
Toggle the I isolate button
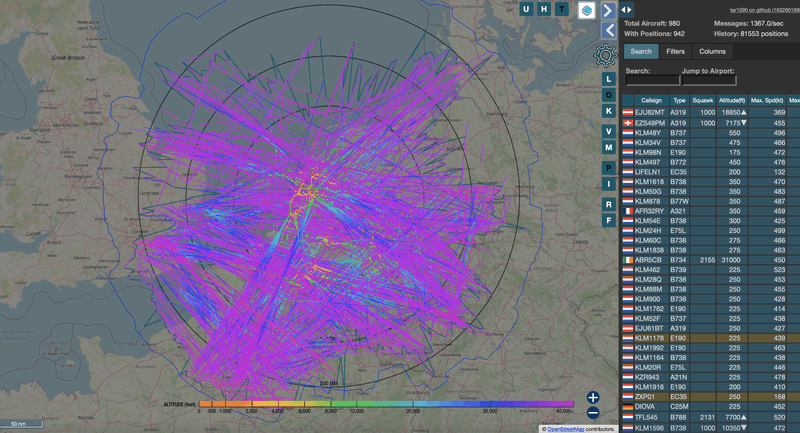click(608, 184)
